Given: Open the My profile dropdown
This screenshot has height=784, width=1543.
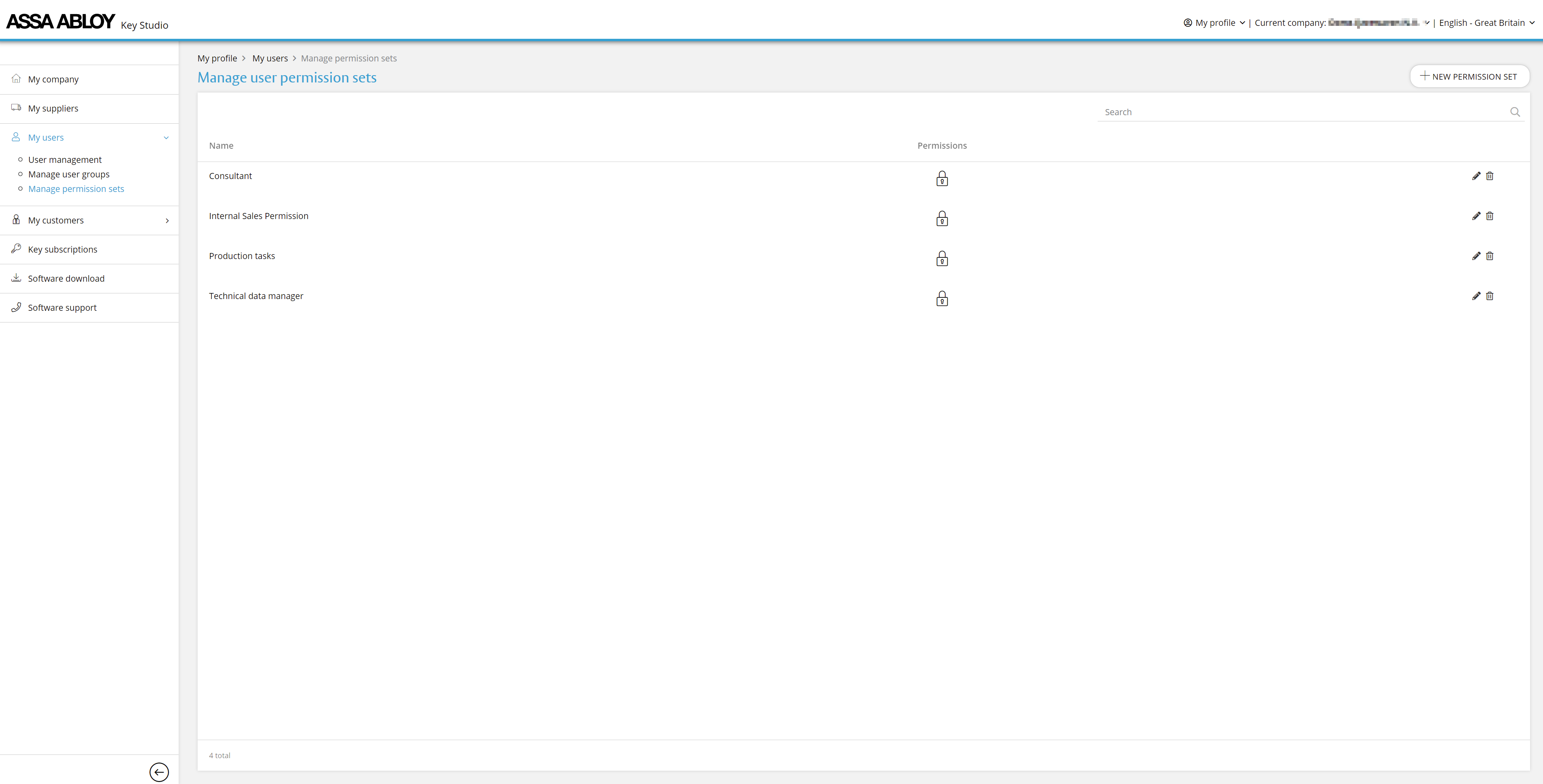Looking at the screenshot, I should 1214,23.
